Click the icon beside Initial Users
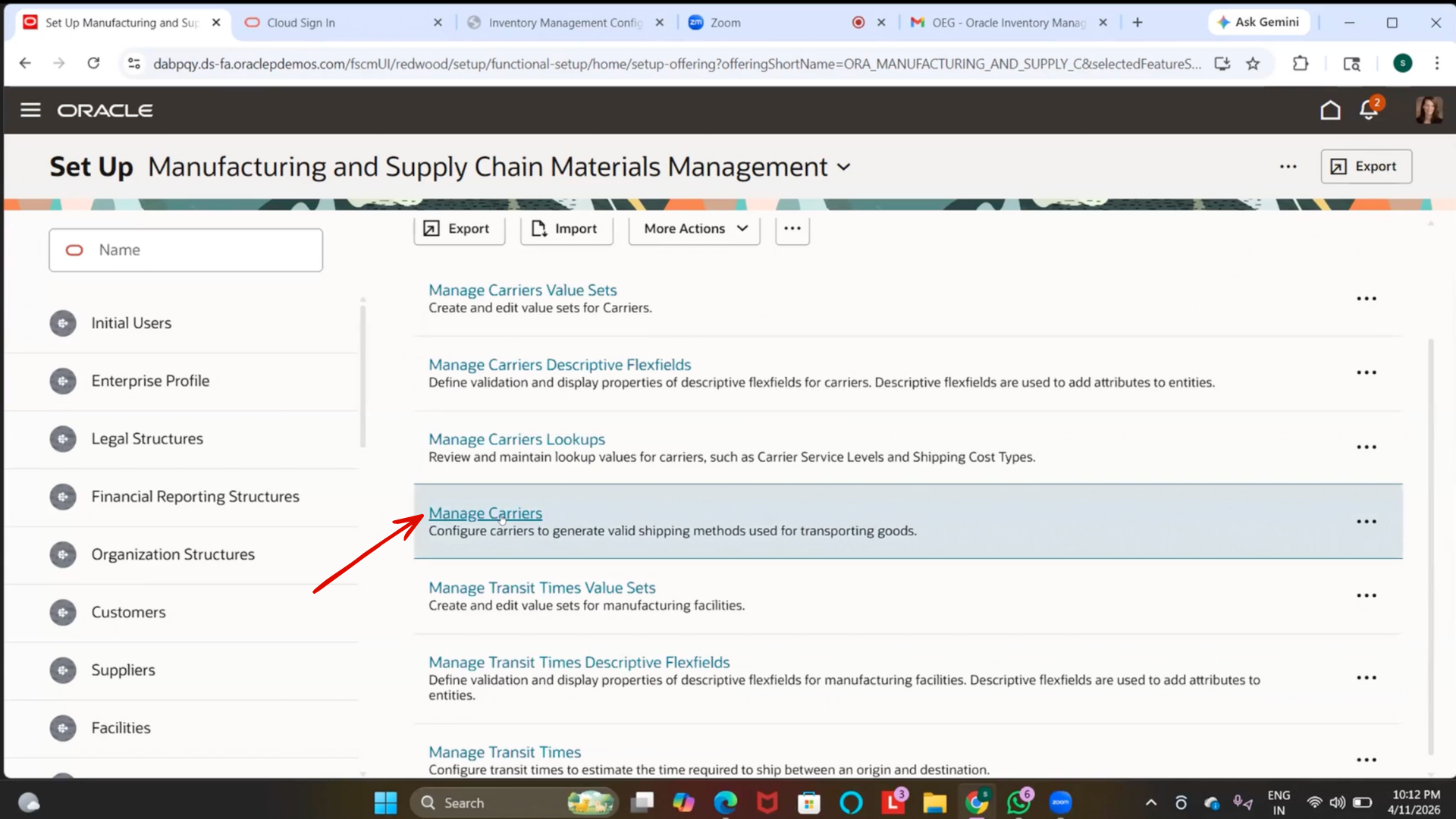 click(63, 323)
